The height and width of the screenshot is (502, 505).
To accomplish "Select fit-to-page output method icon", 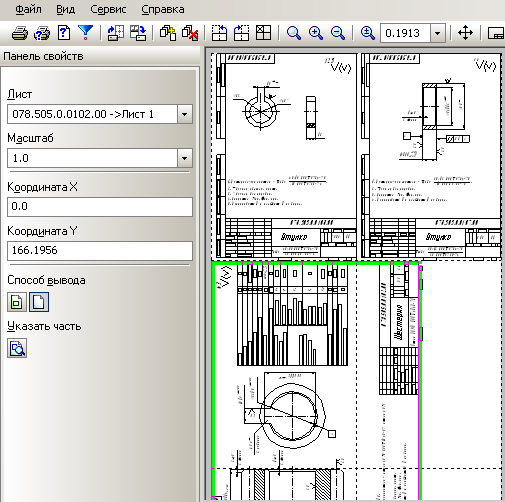I will [17, 302].
